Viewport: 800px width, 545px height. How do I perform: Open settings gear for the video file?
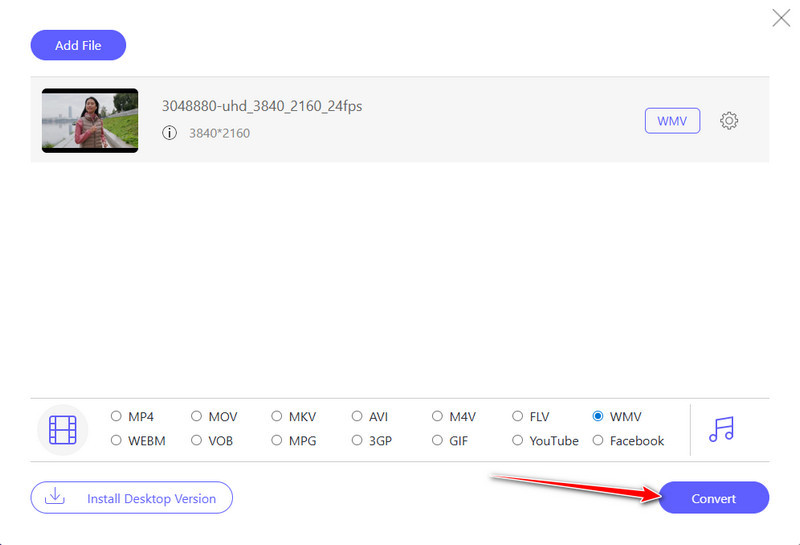[729, 121]
